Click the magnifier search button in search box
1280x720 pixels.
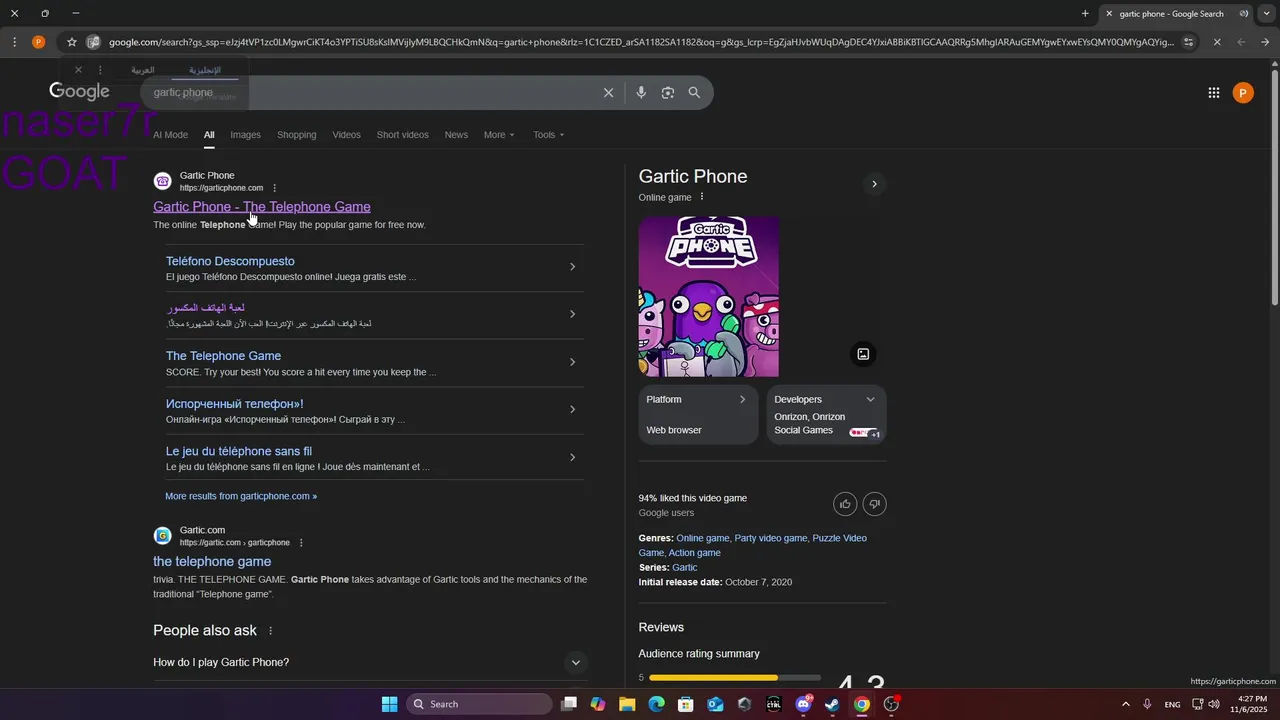pos(694,92)
